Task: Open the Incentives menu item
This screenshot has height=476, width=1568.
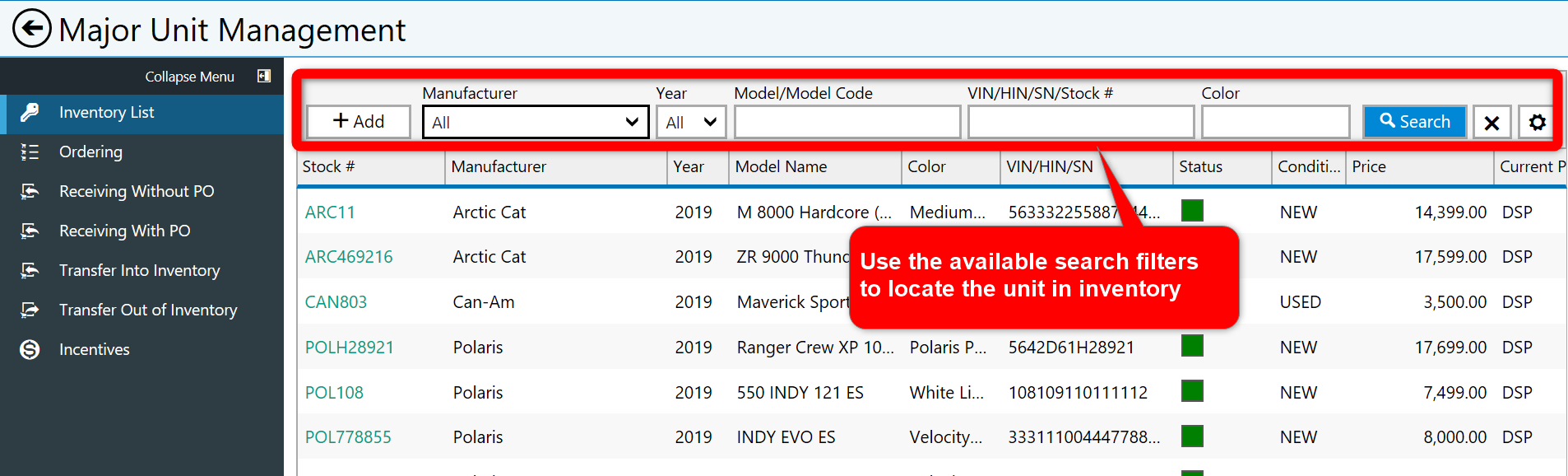Action: [141, 349]
